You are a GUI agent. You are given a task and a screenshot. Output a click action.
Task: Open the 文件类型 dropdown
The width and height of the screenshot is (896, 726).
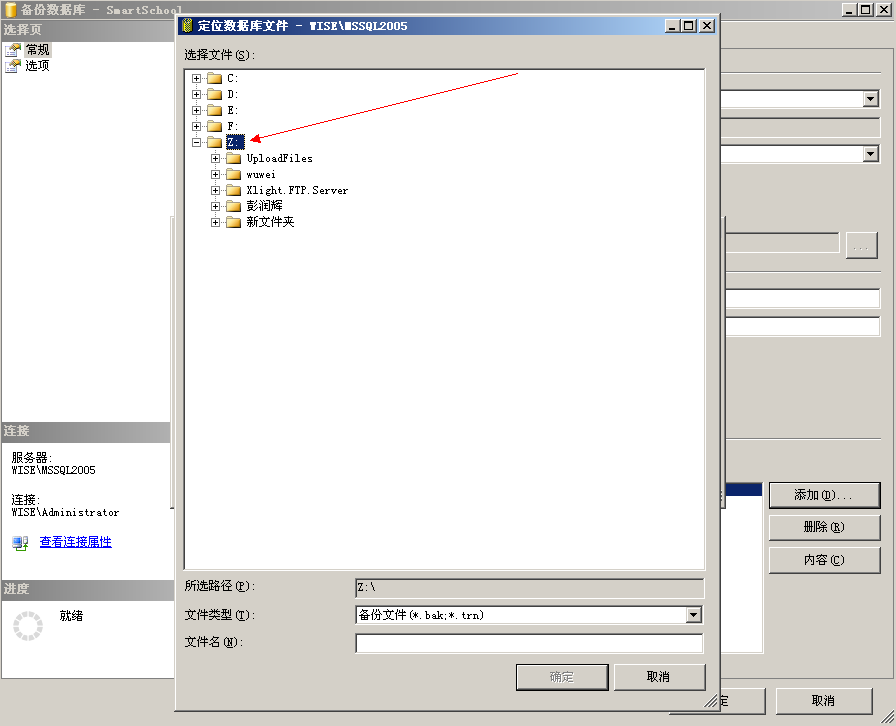694,615
